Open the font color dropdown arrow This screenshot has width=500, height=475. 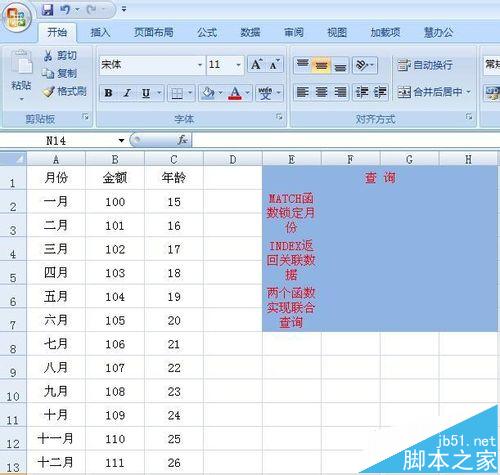(x=247, y=93)
